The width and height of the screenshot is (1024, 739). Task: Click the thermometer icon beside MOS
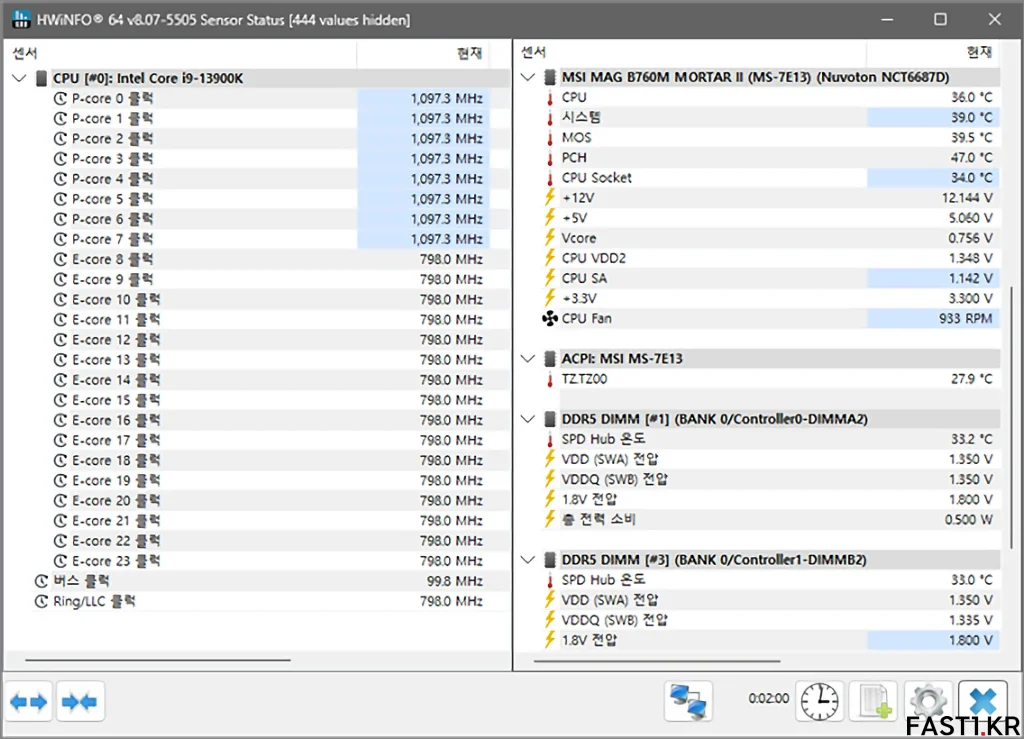click(550, 138)
